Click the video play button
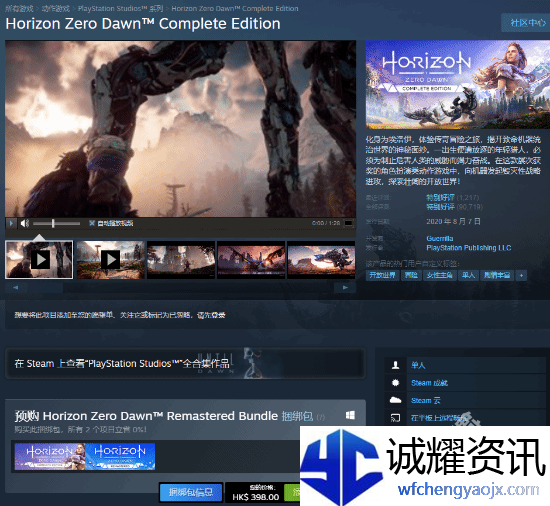The image size is (550, 506). [x=11, y=223]
